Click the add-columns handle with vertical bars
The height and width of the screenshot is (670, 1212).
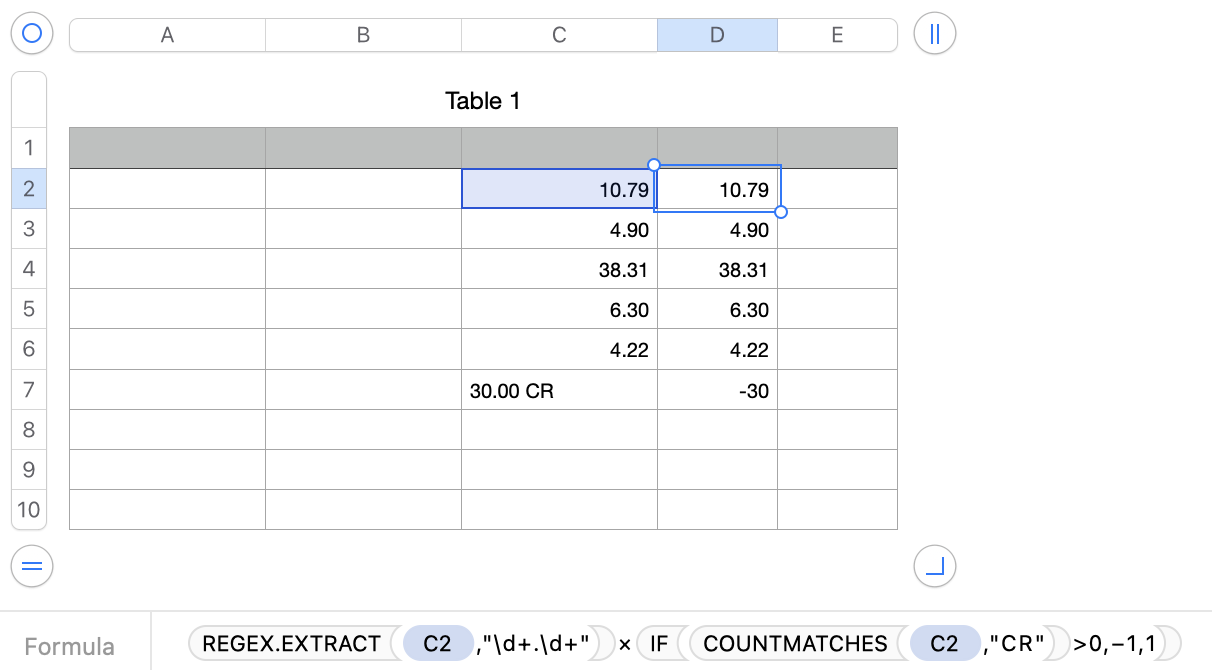click(x=935, y=34)
